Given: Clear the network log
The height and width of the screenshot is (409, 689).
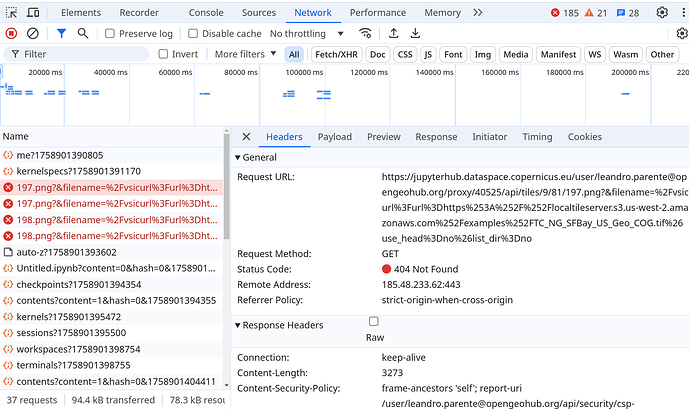Looking at the screenshot, I should pos(36,33).
